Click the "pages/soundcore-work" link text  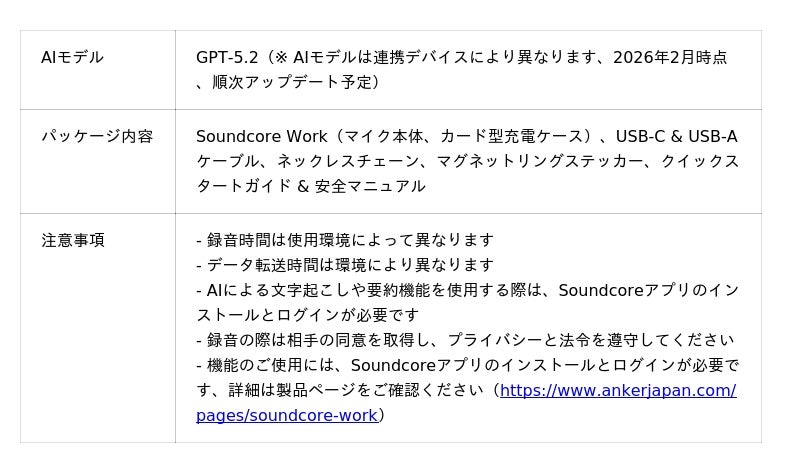(287, 415)
